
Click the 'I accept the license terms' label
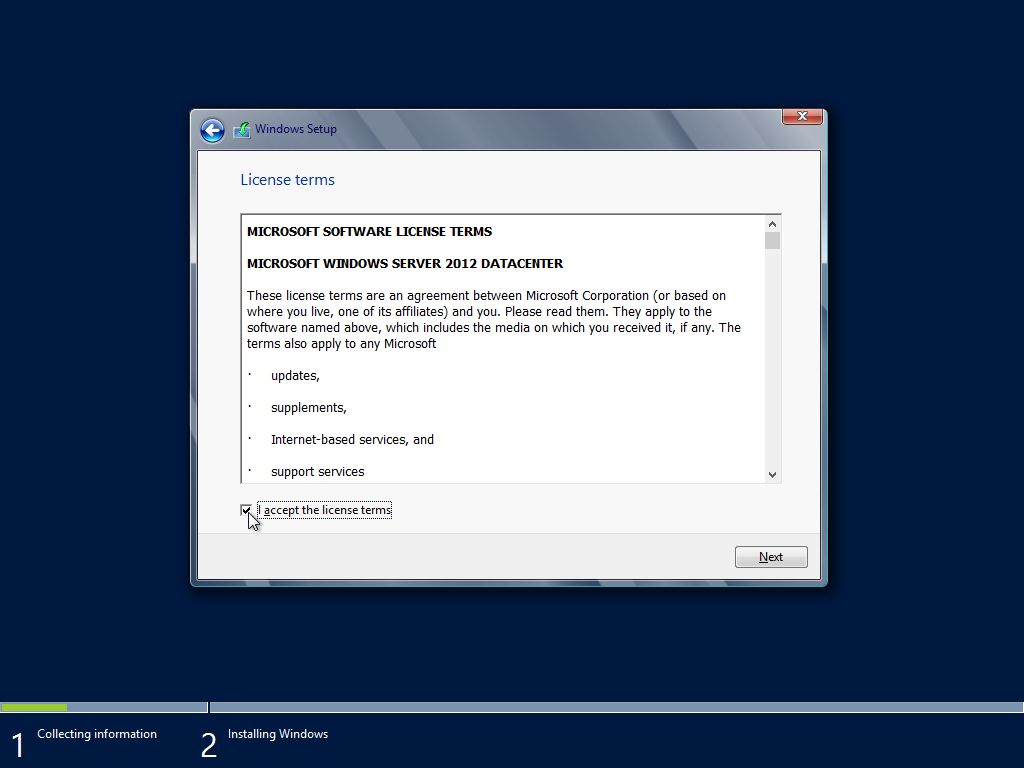coord(325,510)
